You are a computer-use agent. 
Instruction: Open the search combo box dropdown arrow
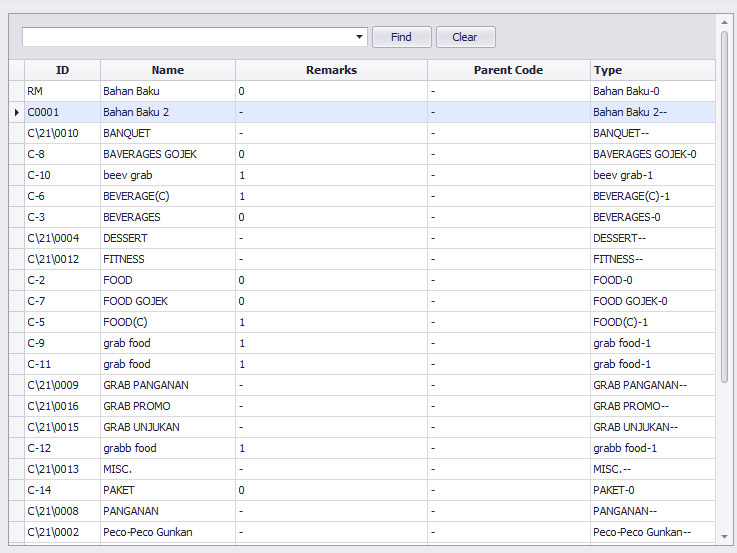(x=359, y=37)
